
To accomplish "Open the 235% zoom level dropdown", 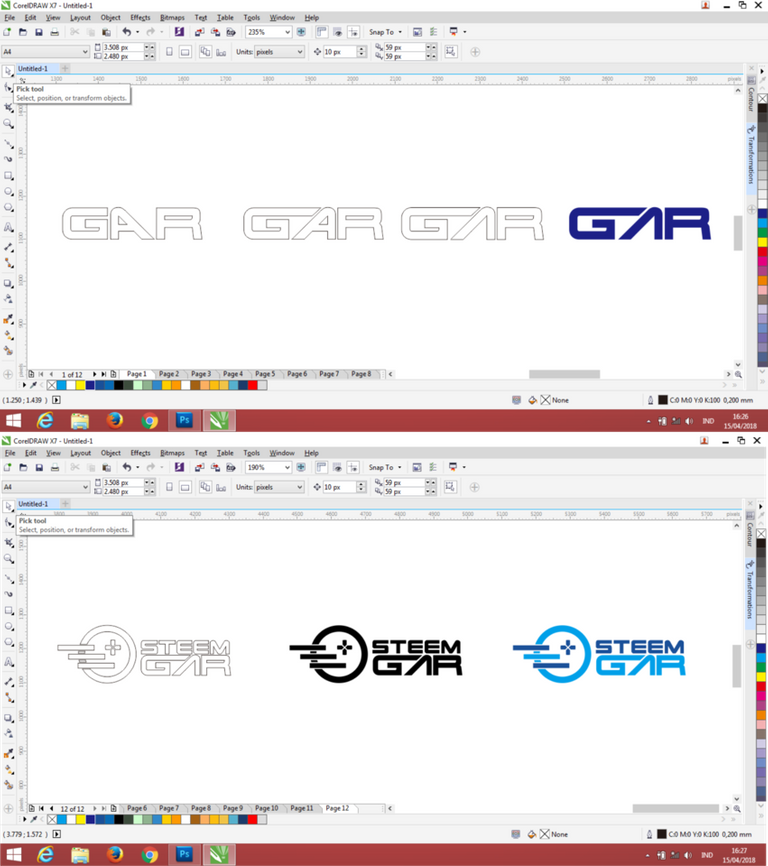I will click(287, 32).
